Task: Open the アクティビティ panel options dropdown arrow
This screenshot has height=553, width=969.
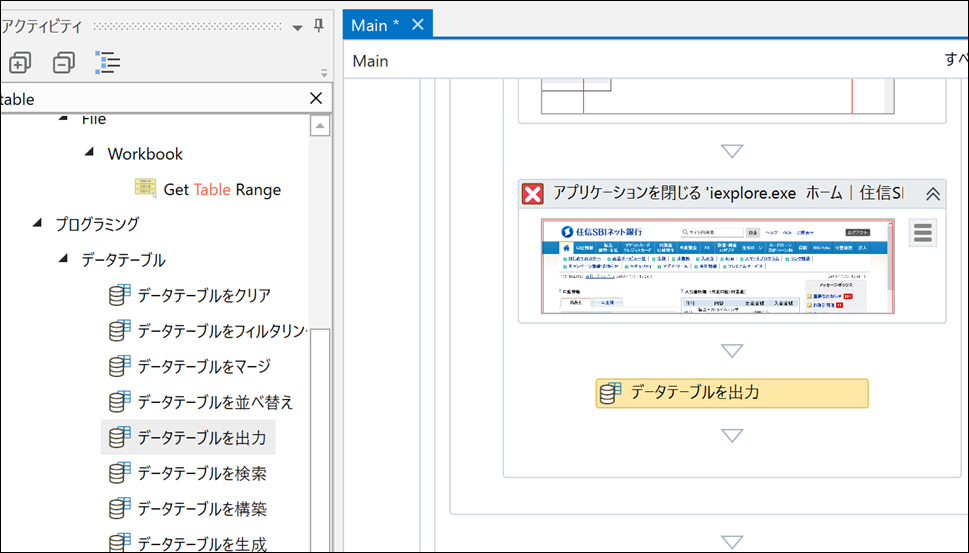Action: coord(297,27)
